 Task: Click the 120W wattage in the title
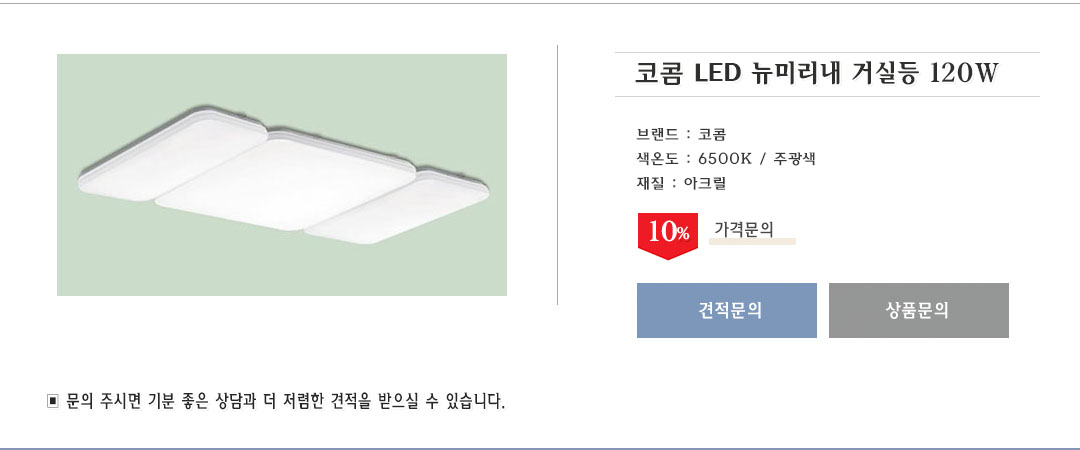pyautogui.click(x=963, y=74)
